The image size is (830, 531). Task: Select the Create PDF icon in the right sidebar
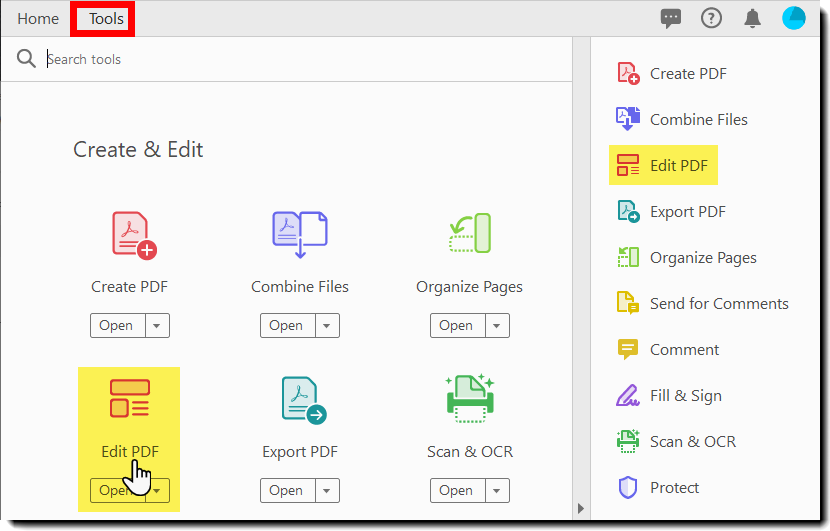point(628,73)
